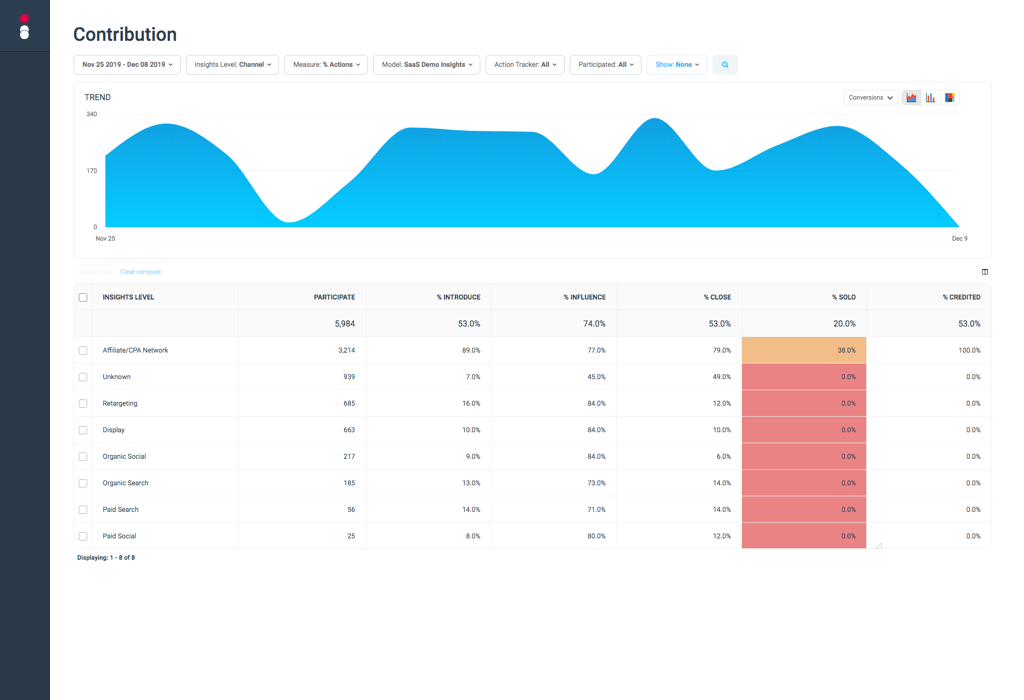Image resolution: width=1024 pixels, height=700 pixels.
Task: Click the search magnifier icon in filter bar
Action: click(x=724, y=64)
